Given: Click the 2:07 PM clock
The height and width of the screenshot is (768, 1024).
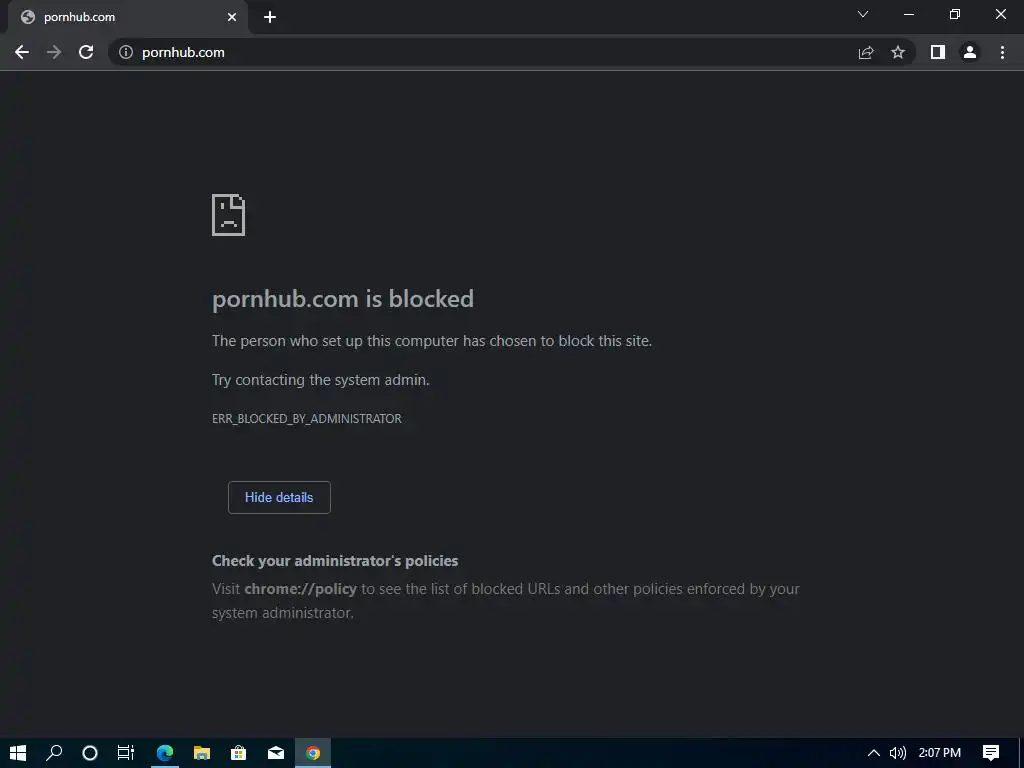Looking at the screenshot, I should pyautogui.click(x=939, y=753).
